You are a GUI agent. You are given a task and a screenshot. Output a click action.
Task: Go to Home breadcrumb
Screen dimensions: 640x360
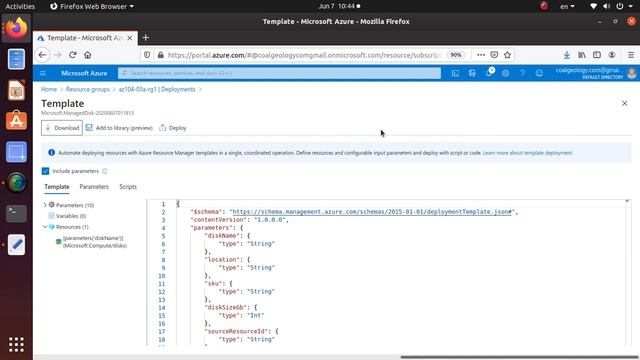[49, 89]
